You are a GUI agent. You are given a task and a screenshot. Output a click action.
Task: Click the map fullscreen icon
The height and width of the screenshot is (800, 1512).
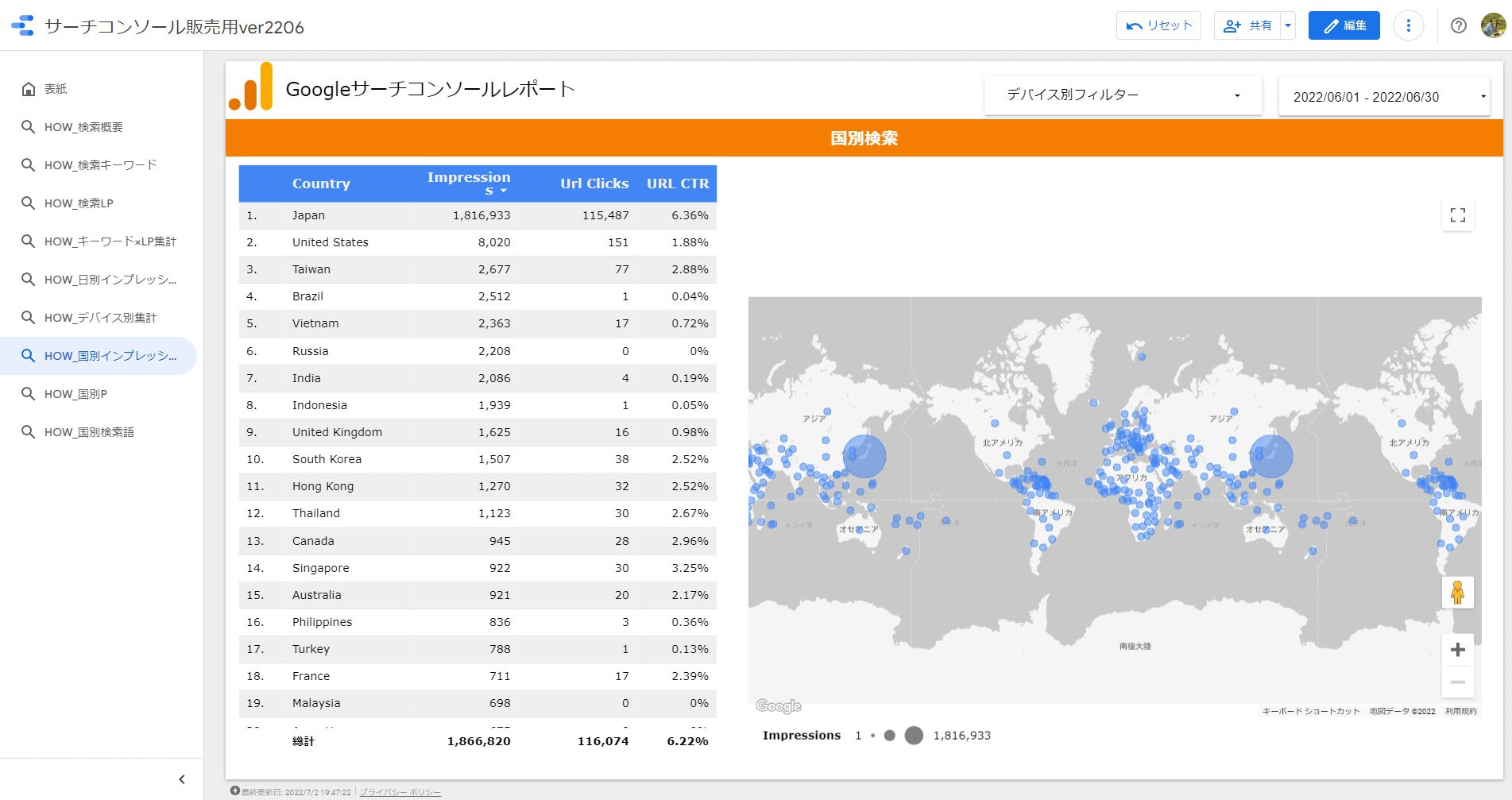pyautogui.click(x=1457, y=215)
